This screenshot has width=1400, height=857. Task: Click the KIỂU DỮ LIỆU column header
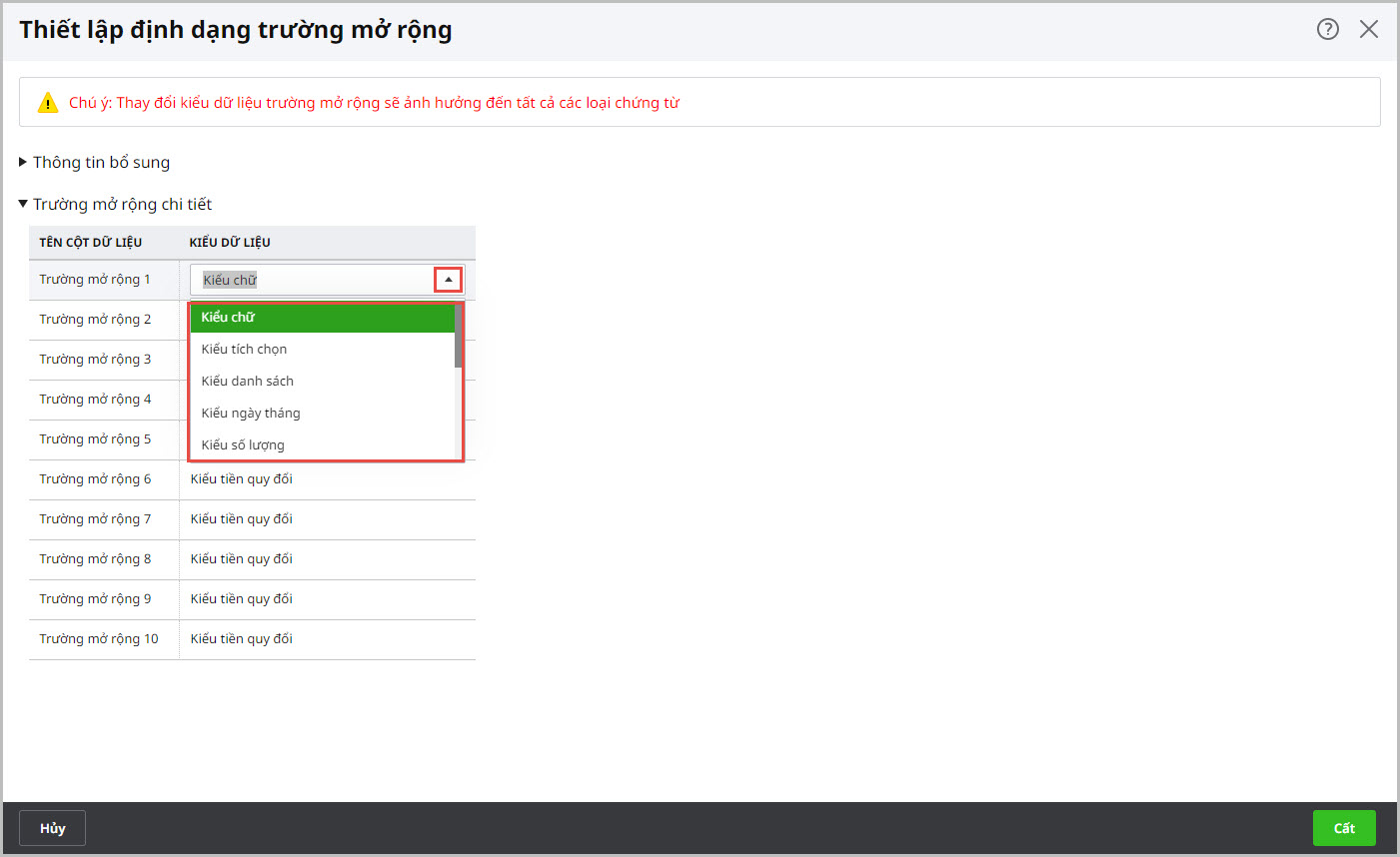tap(230, 243)
